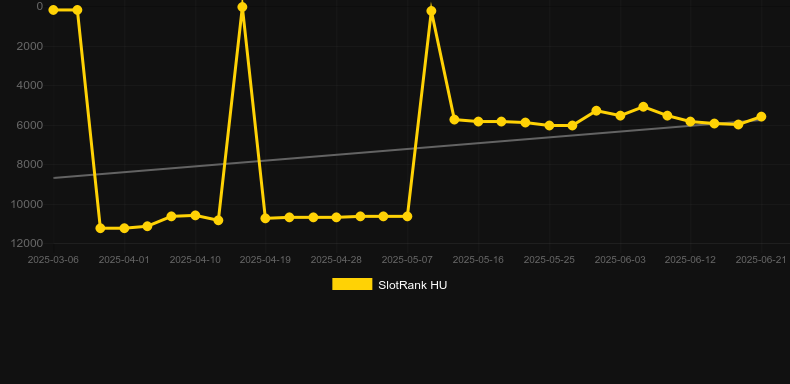
Task: Click the x-axis label 2025-04-28
Action: pos(336,260)
